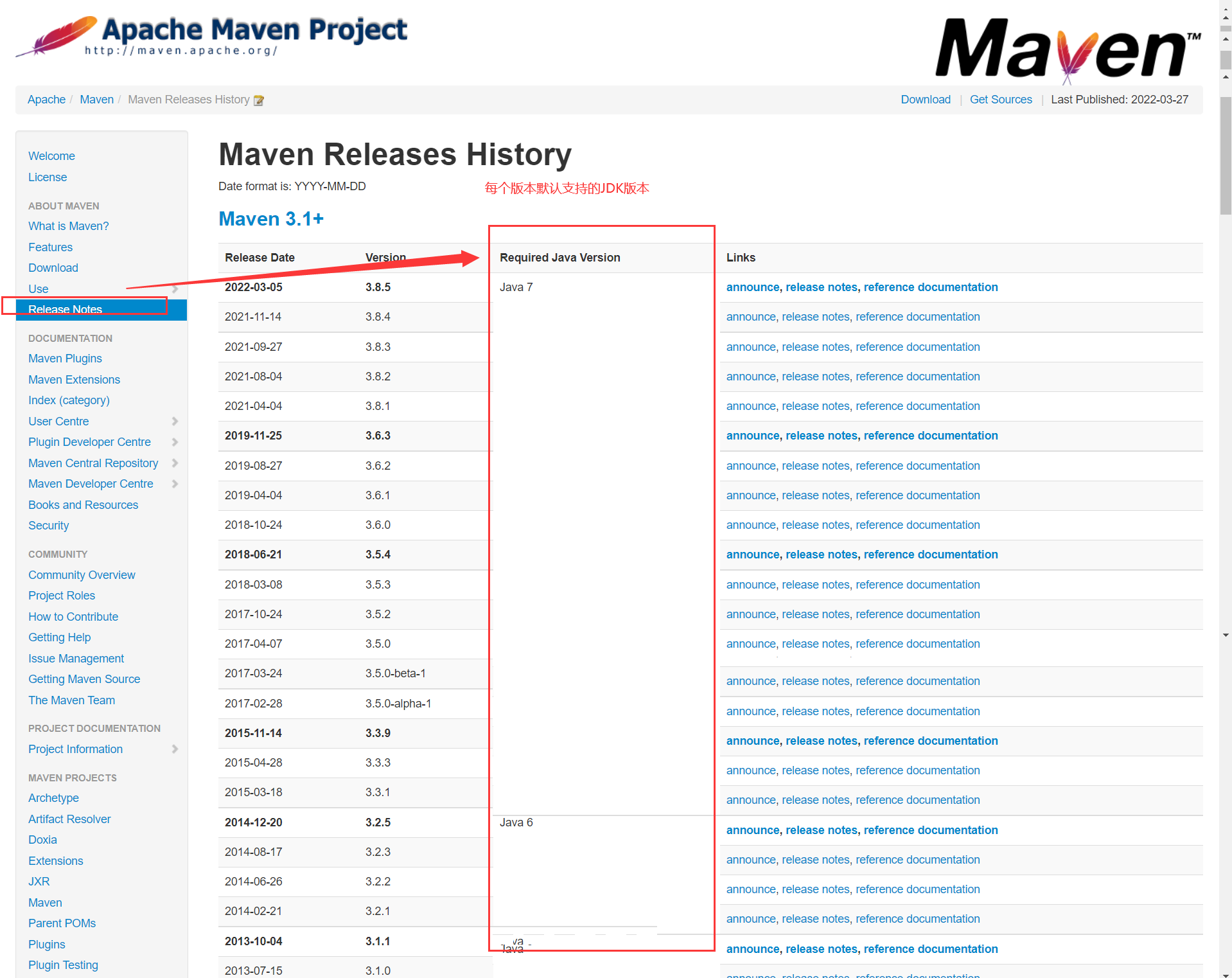Expand Plugin Developer Centre chevron
Viewport: 1232px width, 978px height.
(x=175, y=442)
